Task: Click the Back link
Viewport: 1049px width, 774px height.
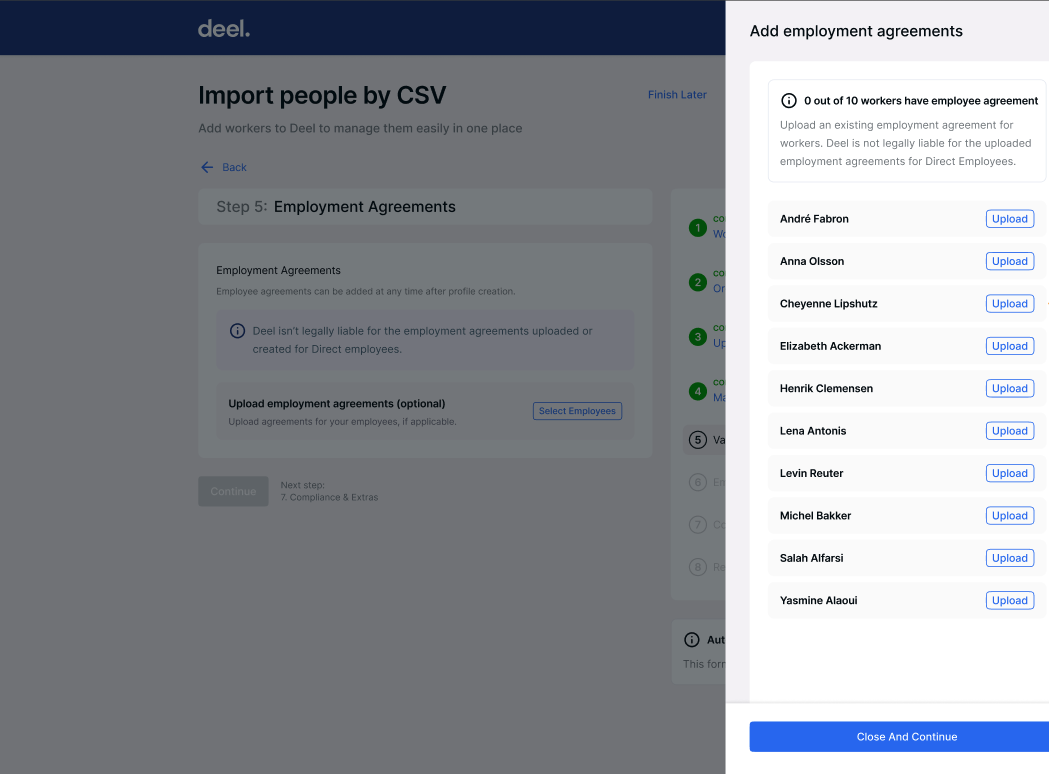Action: [234, 167]
